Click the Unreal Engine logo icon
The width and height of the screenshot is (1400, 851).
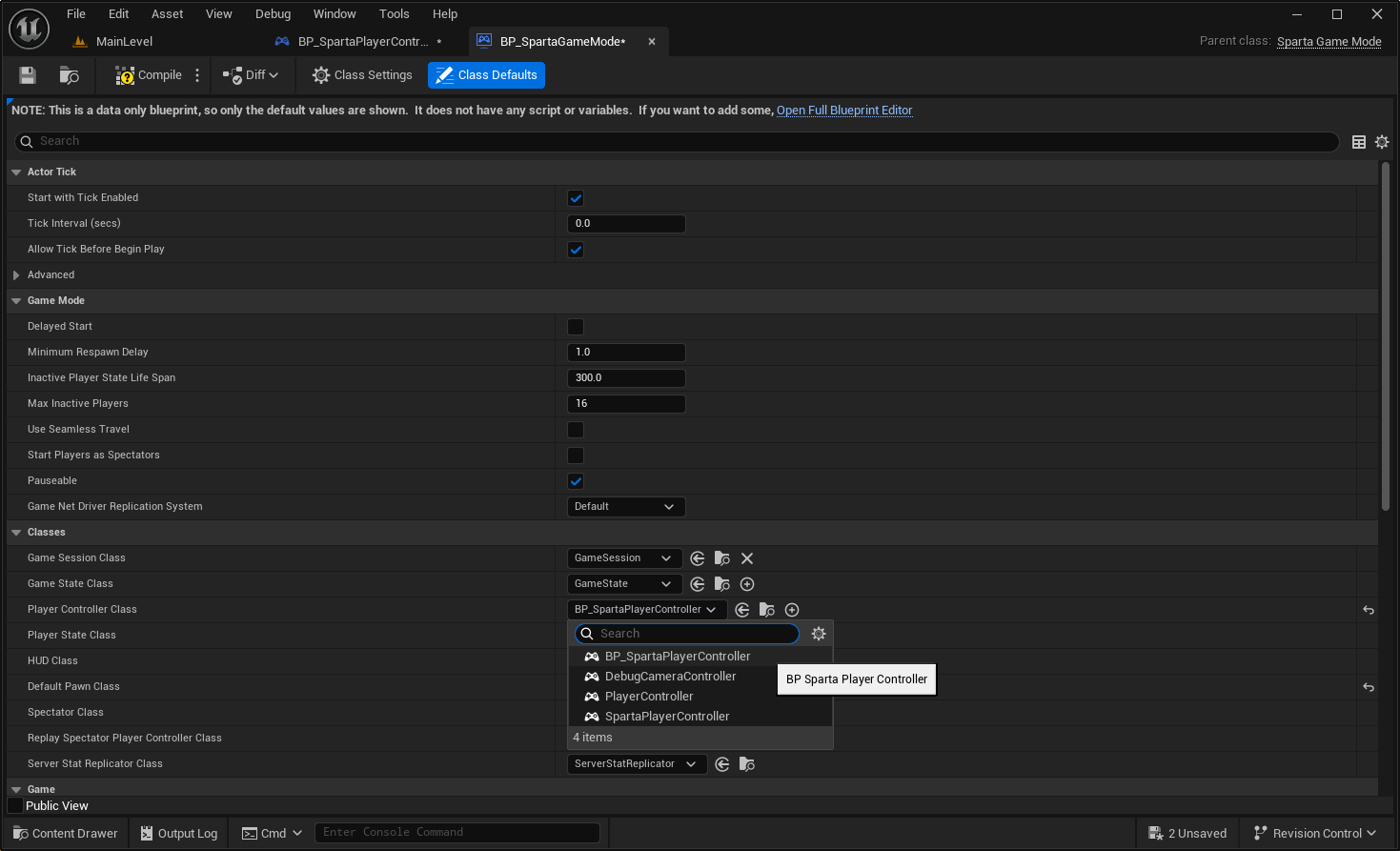[29, 29]
